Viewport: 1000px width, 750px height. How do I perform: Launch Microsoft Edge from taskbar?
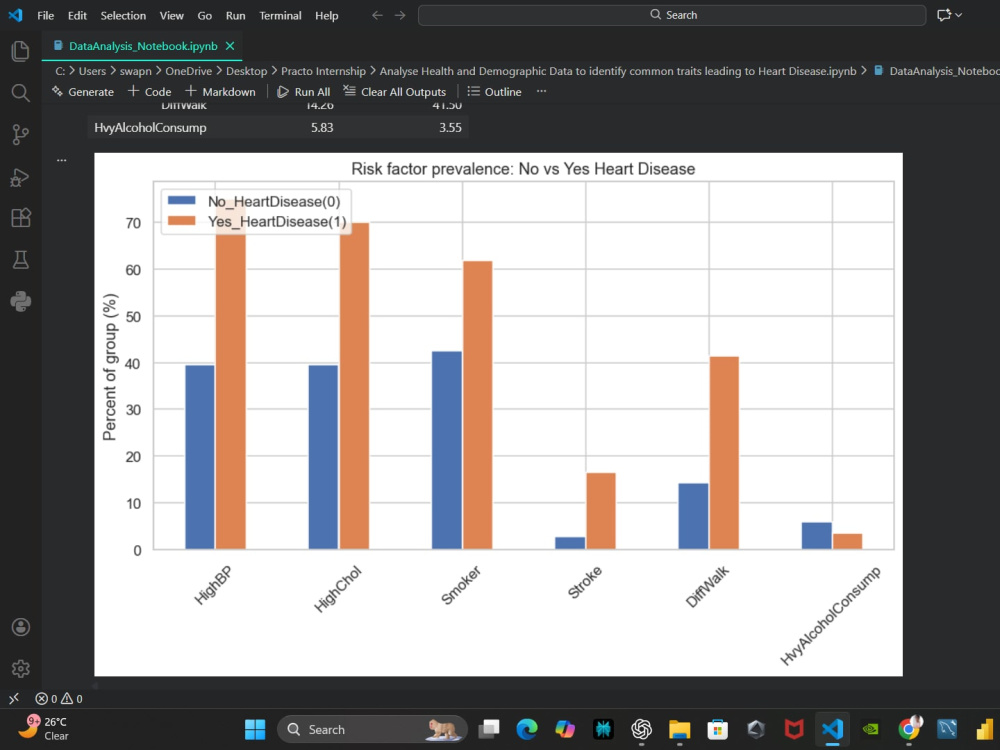[527, 729]
